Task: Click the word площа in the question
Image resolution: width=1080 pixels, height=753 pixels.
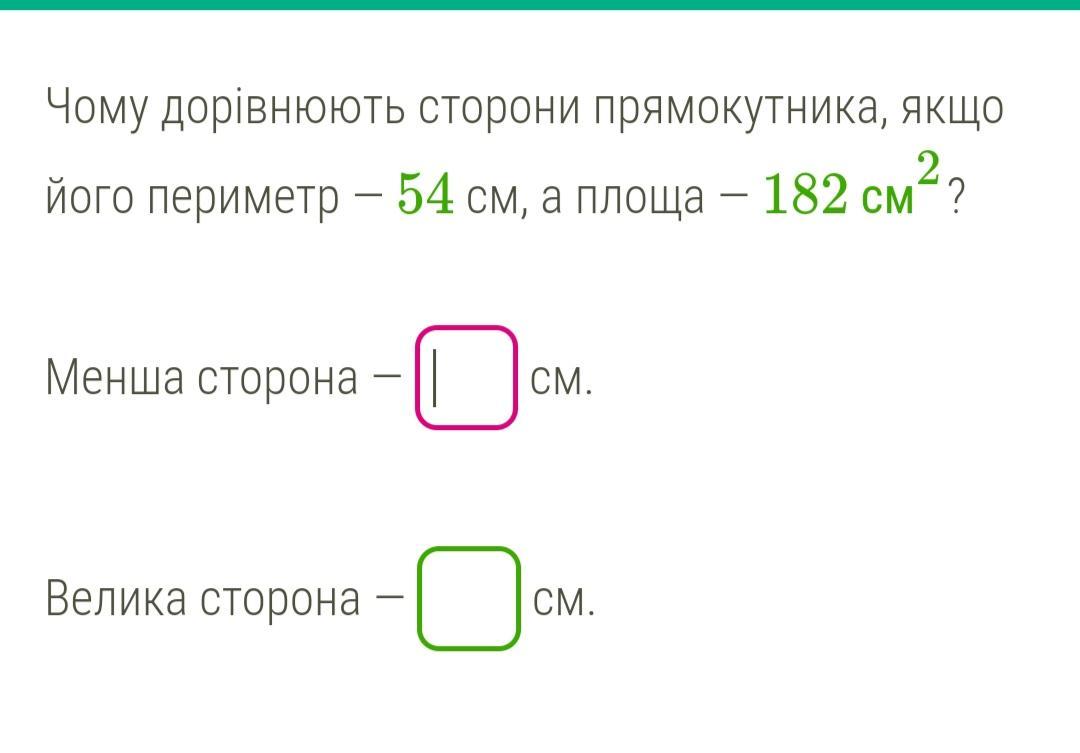Action: (640, 198)
